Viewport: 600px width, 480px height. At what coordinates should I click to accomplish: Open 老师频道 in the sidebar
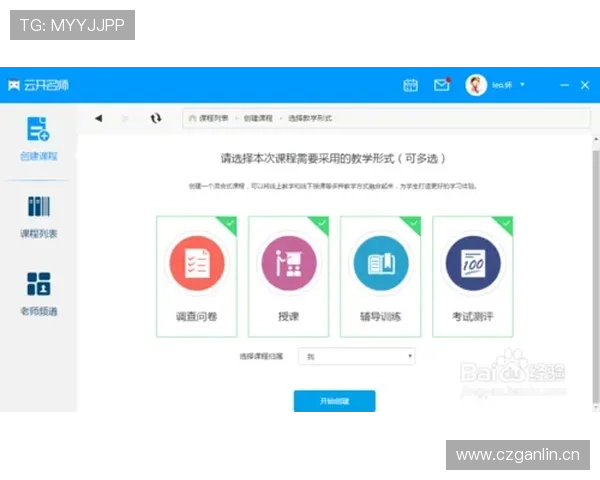tap(38, 294)
